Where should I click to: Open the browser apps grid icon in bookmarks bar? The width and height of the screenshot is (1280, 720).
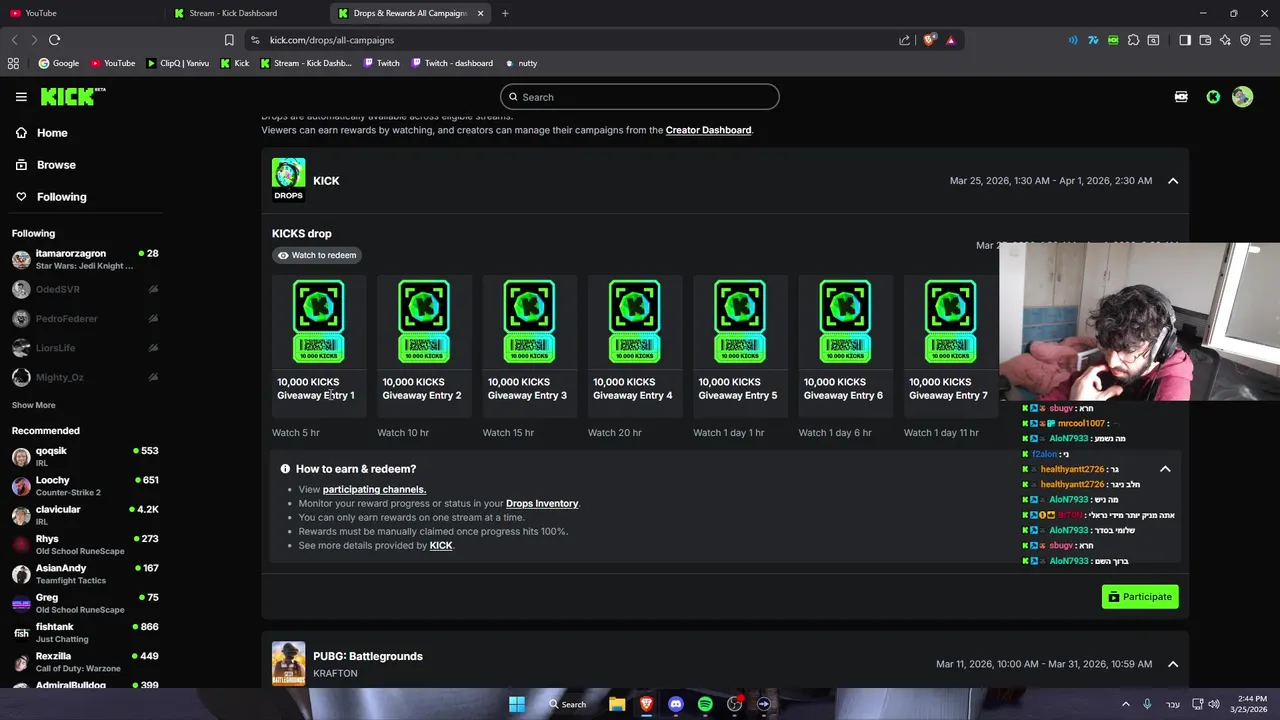click(x=13, y=63)
